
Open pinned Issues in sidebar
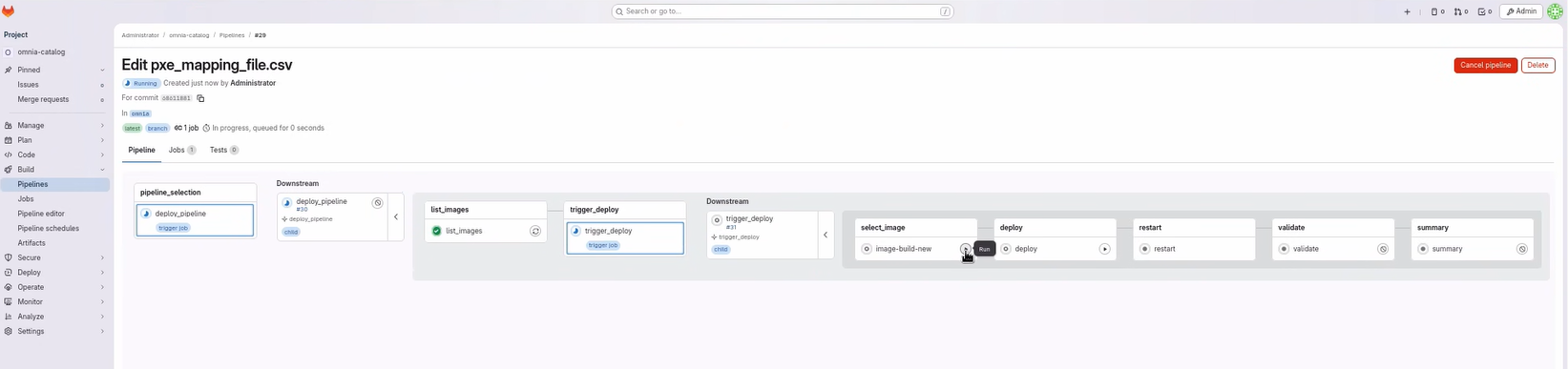pyautogui.click(x=54, y=85)
